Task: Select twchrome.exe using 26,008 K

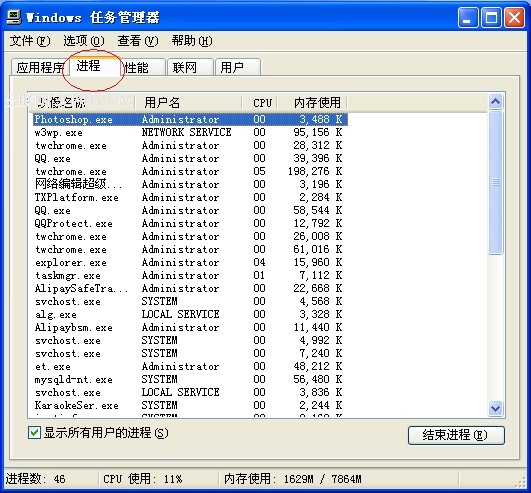Action: click(190, 236)
